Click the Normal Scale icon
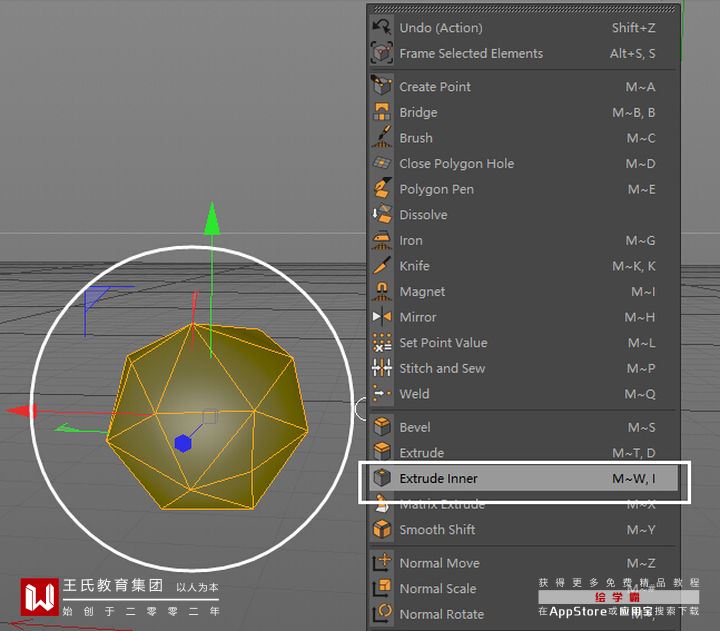This screenshot has width=720, height=631. coord(382,588)
